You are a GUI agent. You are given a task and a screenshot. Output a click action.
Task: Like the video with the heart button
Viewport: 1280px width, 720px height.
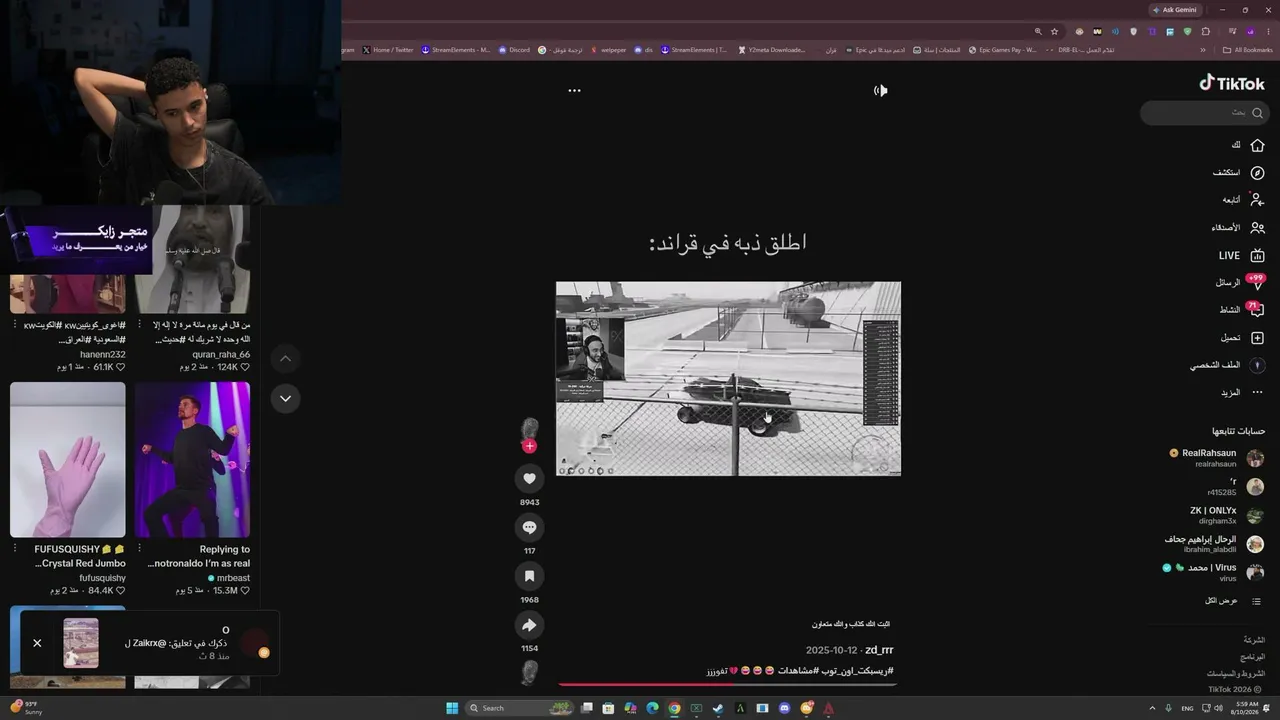pos(530,478)
